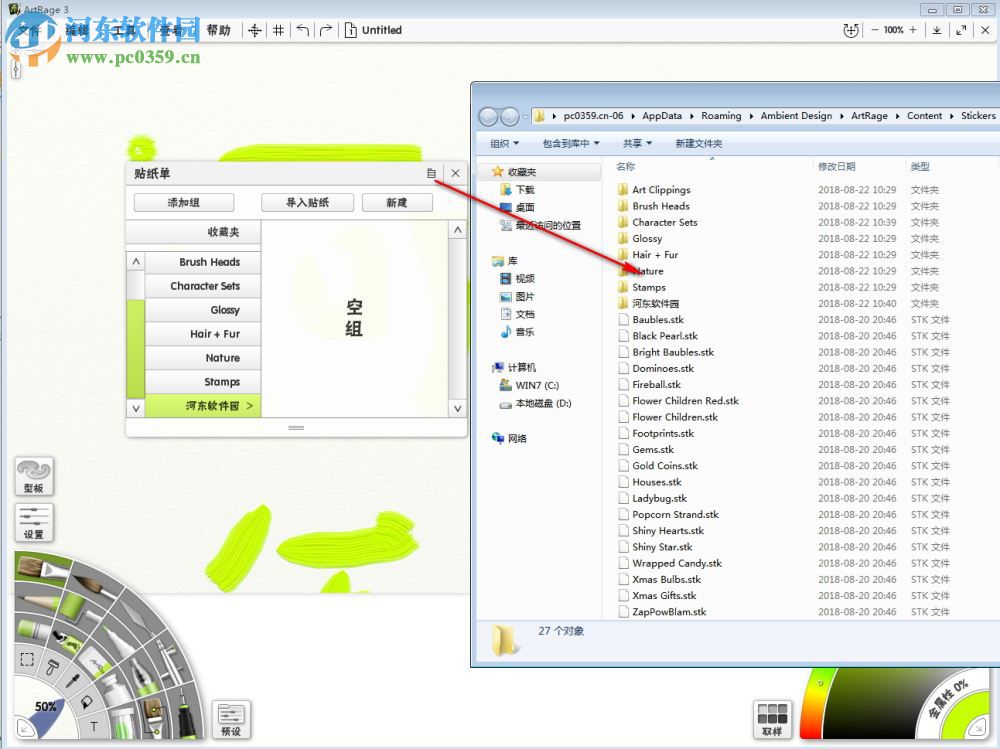Screen dimensions: 1000x749
Task: Click the canvas rotate/zoom icon
Action: (851, 30)
